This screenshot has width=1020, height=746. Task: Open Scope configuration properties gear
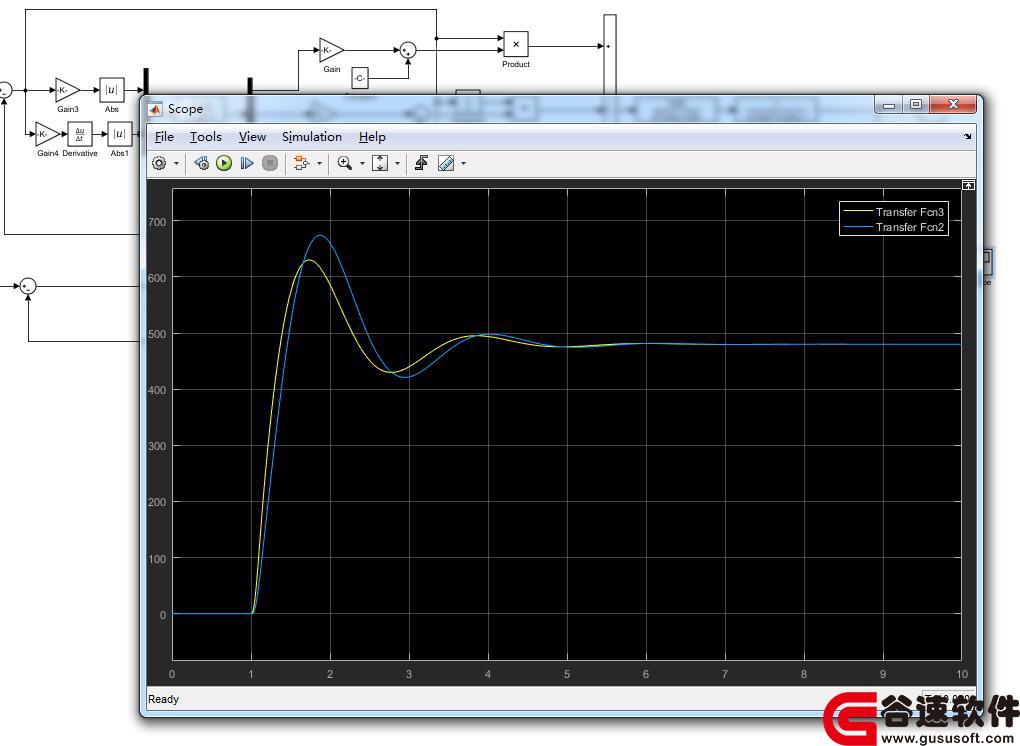[159, 163]
